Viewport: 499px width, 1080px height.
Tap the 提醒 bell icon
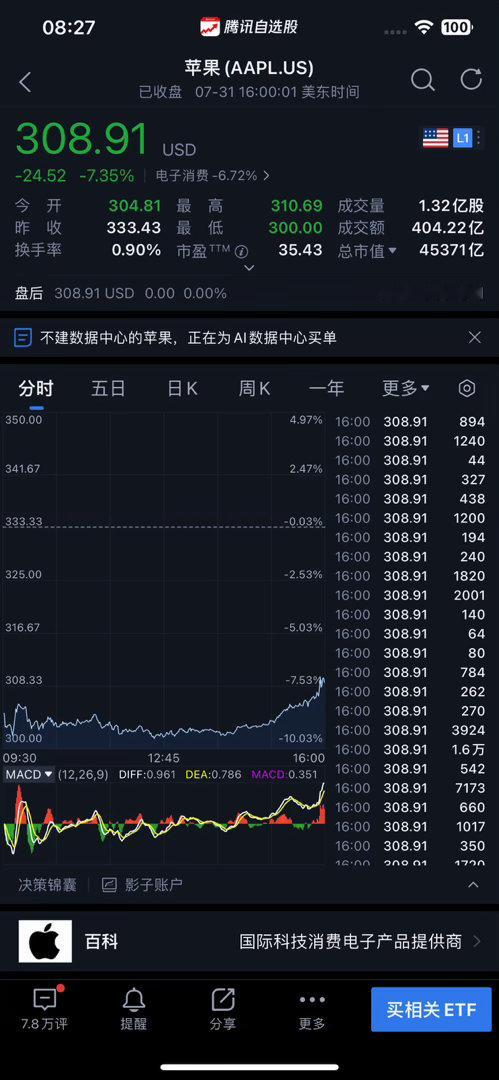click(134, 1008)
